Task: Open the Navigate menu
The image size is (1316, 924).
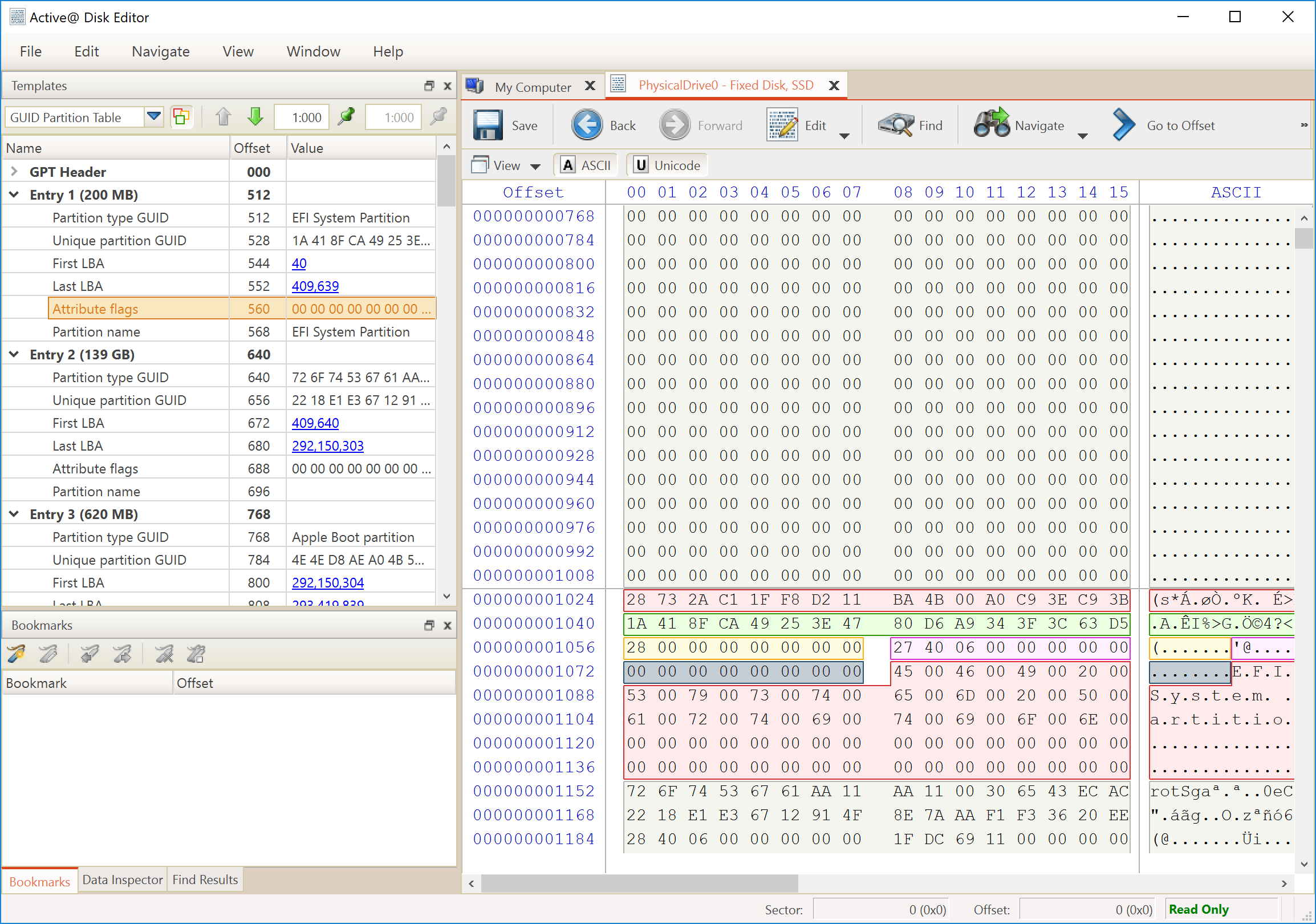Action: (x=160, y=51)
